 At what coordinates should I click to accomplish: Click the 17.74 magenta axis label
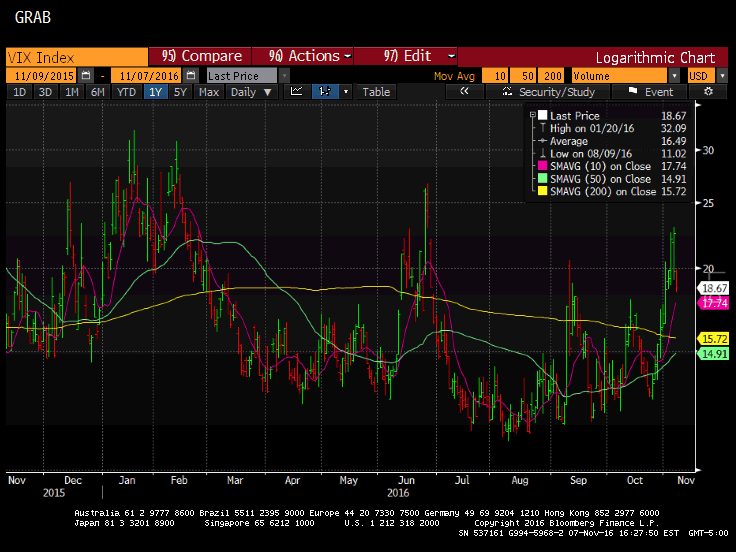(x=714, y=303)
